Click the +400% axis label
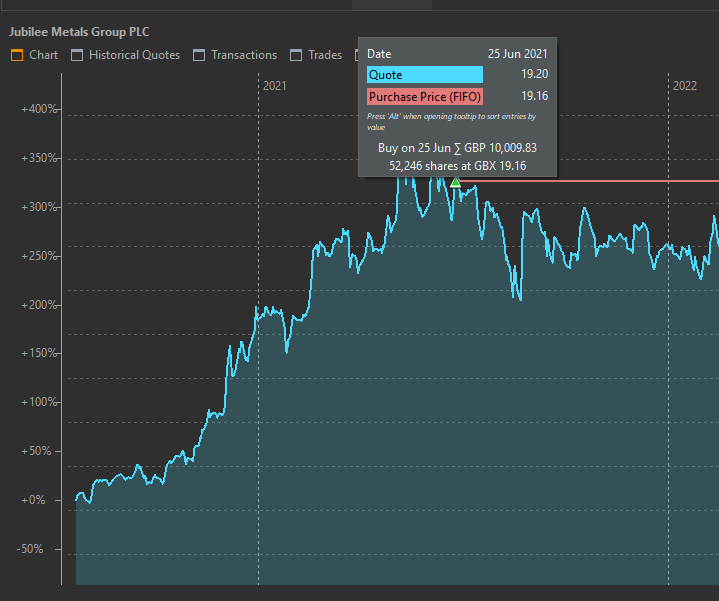 [39, 109]
